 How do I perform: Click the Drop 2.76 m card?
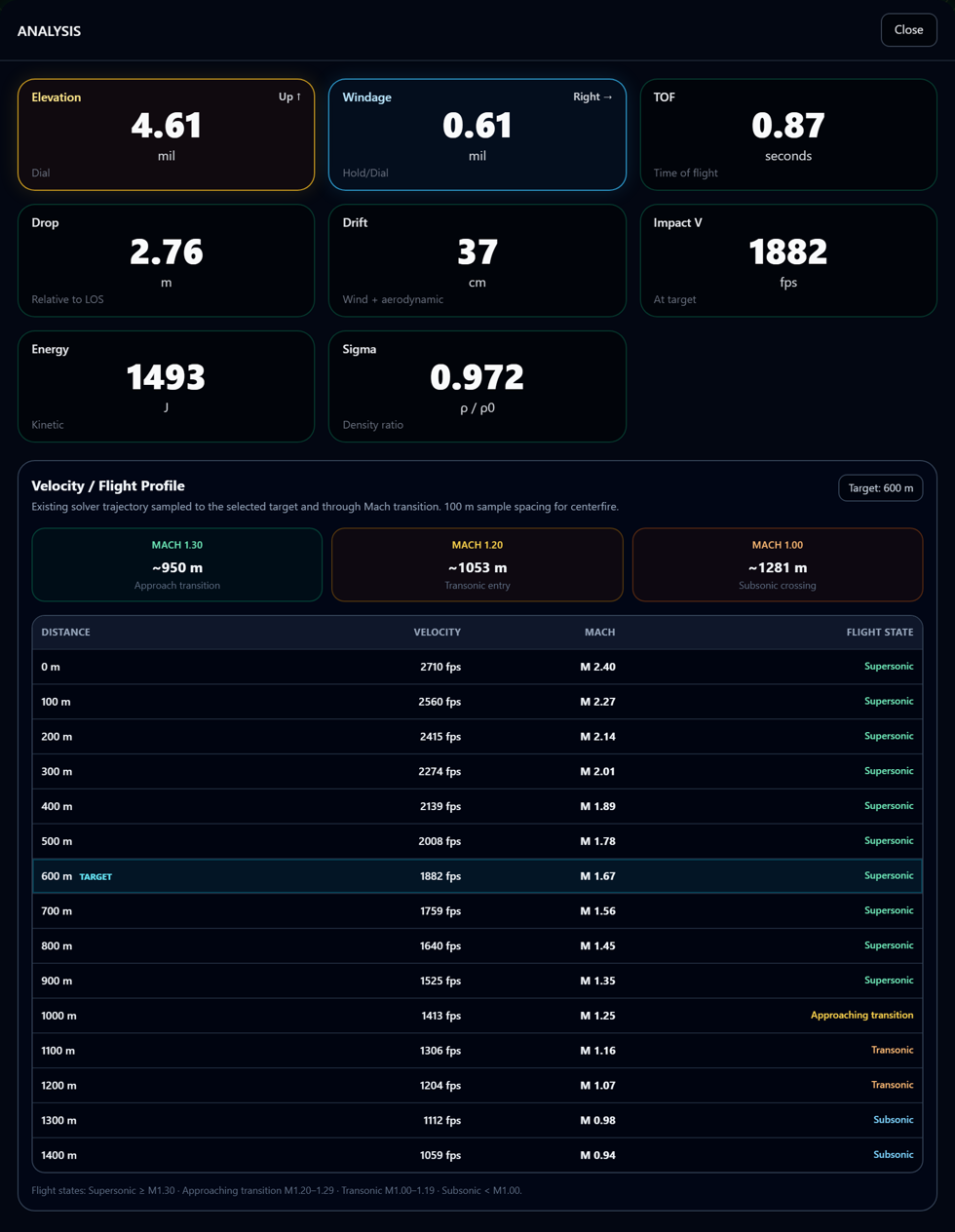[167, 260]
